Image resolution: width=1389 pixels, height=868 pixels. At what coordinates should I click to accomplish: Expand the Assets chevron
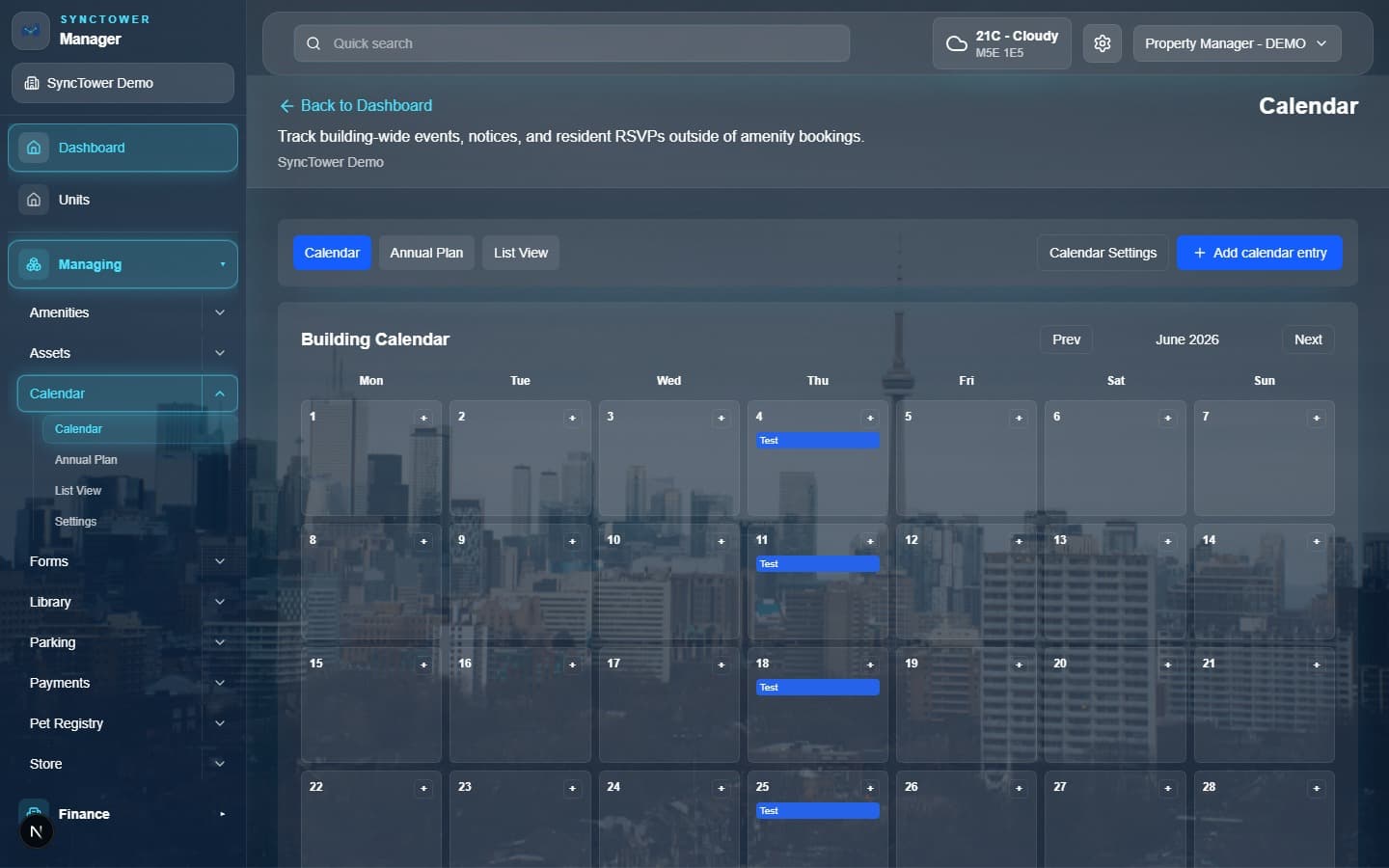click(x=220, y=353)
